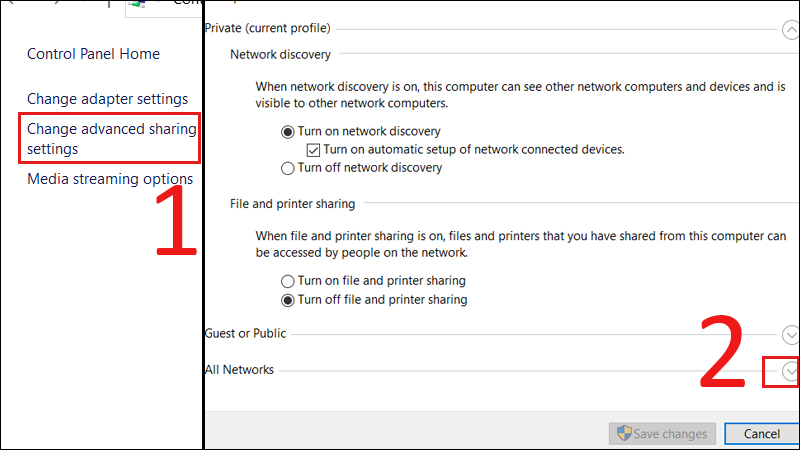Expand the Guest or Public section chevron
Screen dimensions: 800x450
(x=790, y=334)
